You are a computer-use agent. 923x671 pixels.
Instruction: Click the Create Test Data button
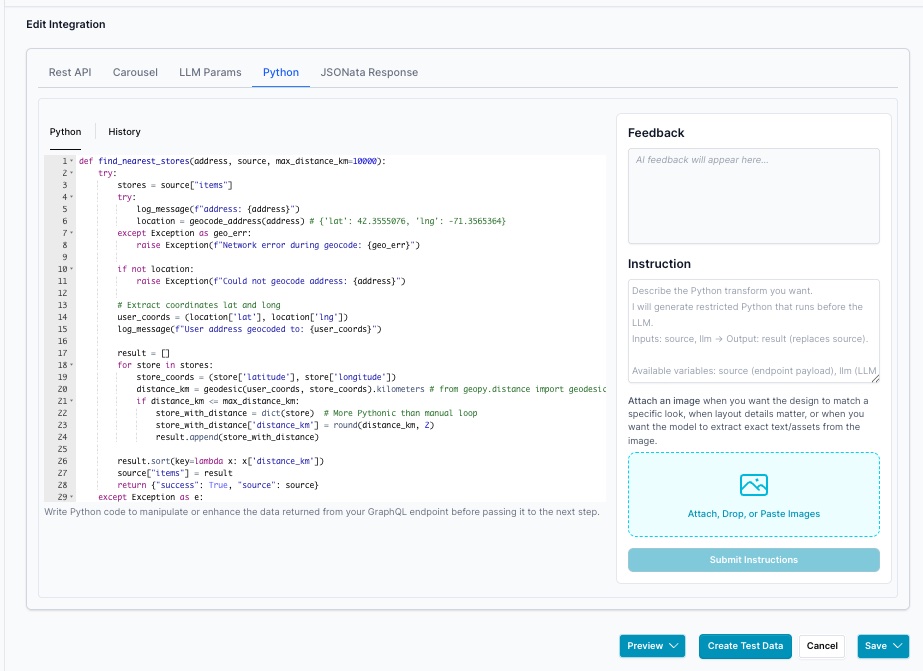pos(745,646)
